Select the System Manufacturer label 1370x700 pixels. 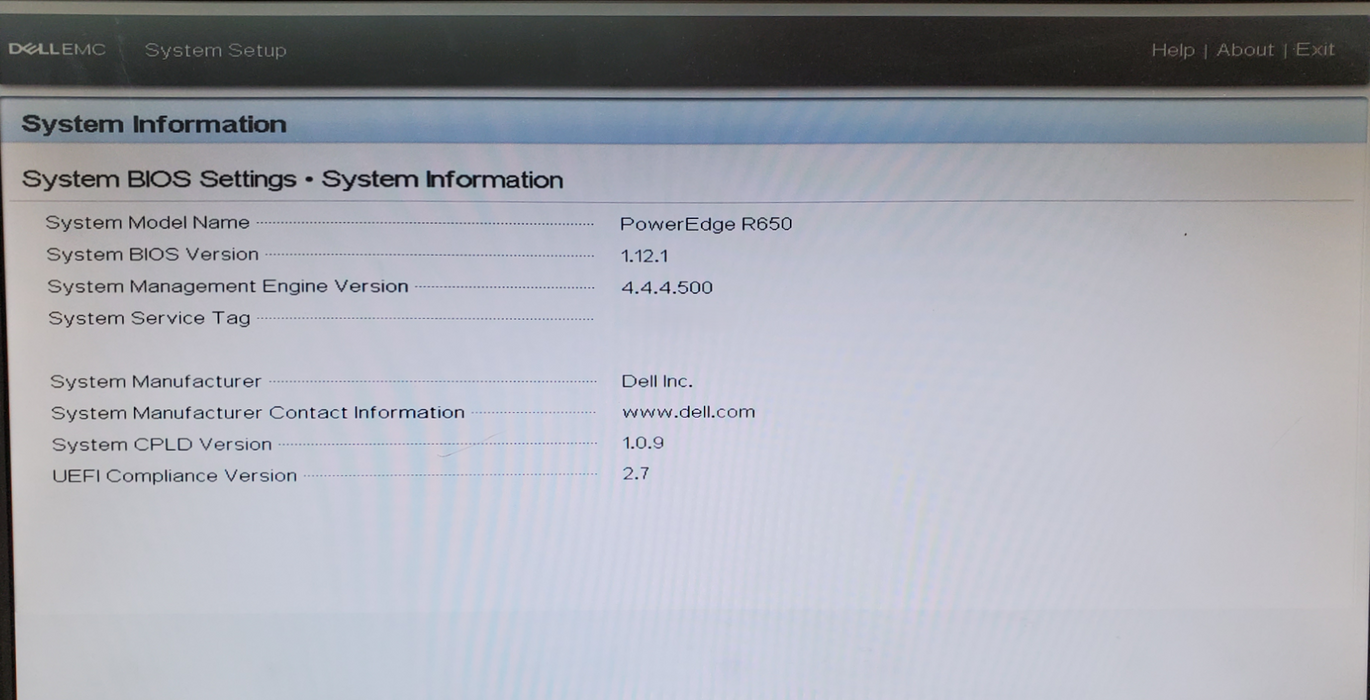tap(156, 381)
